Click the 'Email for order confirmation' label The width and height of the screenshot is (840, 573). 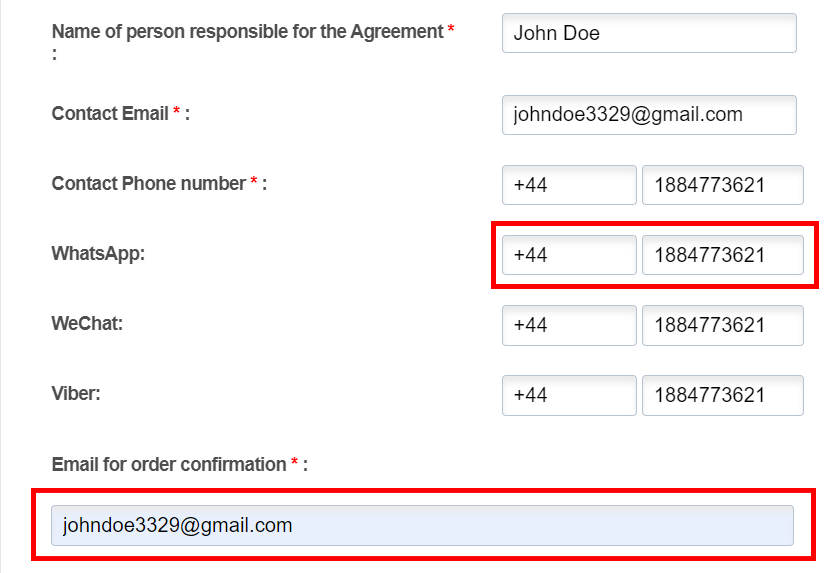coord(169,465)
